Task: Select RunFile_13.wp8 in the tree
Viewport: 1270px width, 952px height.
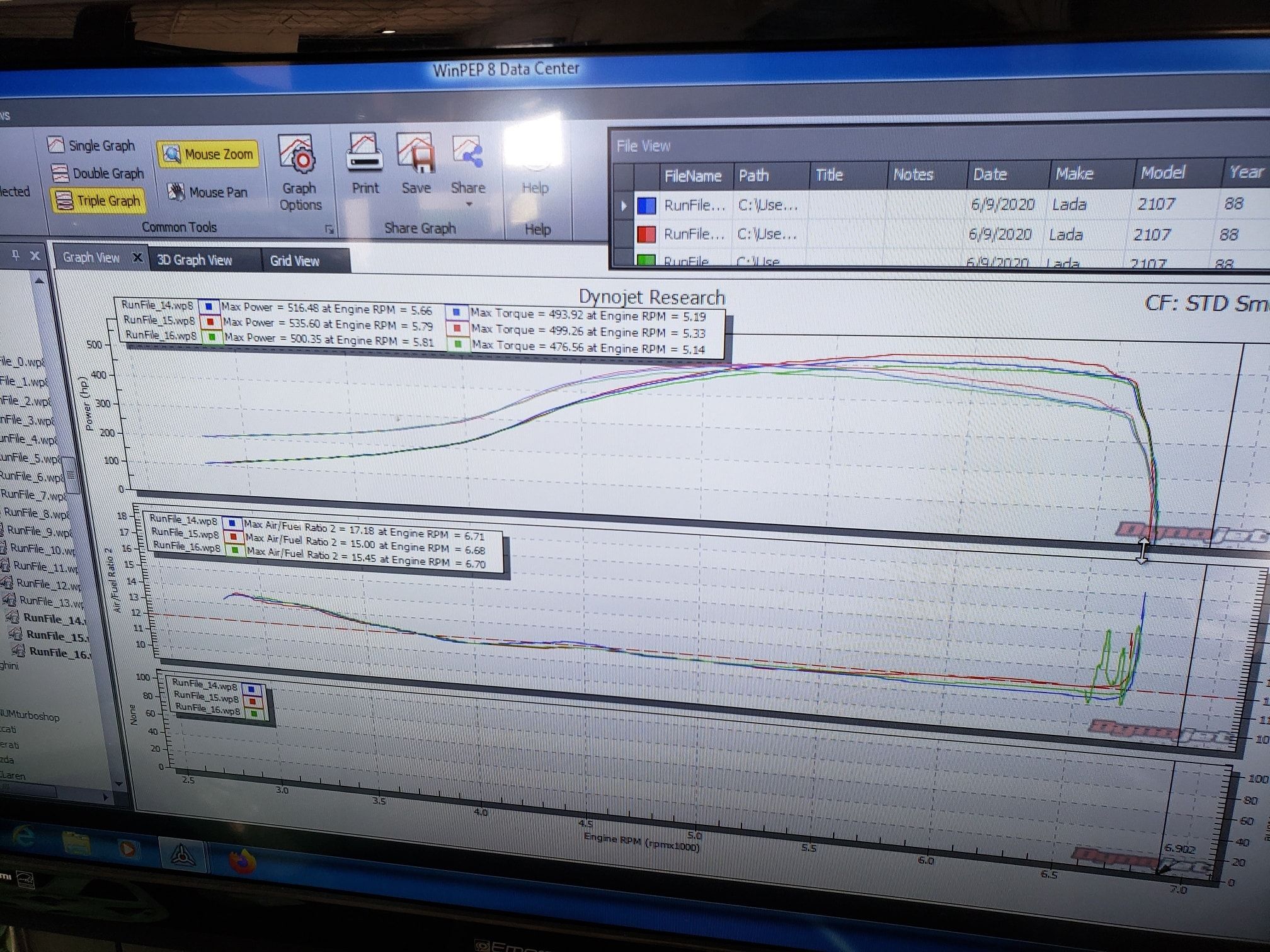Action: pyautogui.click(x=50, y=601)
